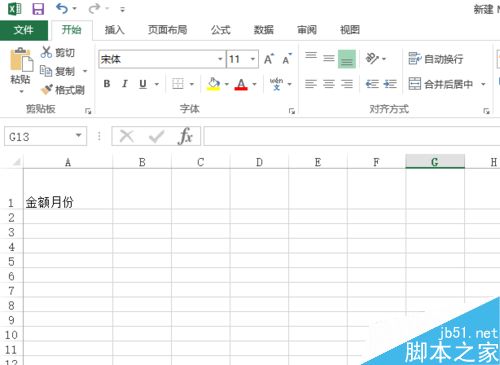Switch to the 视图 tab
Screen dimensions: 500x365
point(350,30)
